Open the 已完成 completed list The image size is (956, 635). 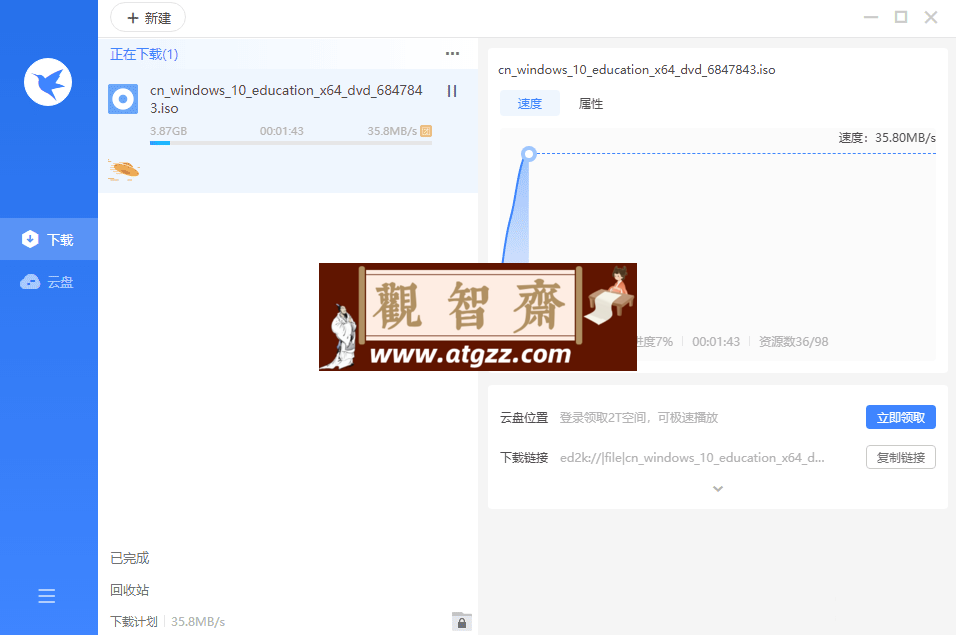pos(130,558)
